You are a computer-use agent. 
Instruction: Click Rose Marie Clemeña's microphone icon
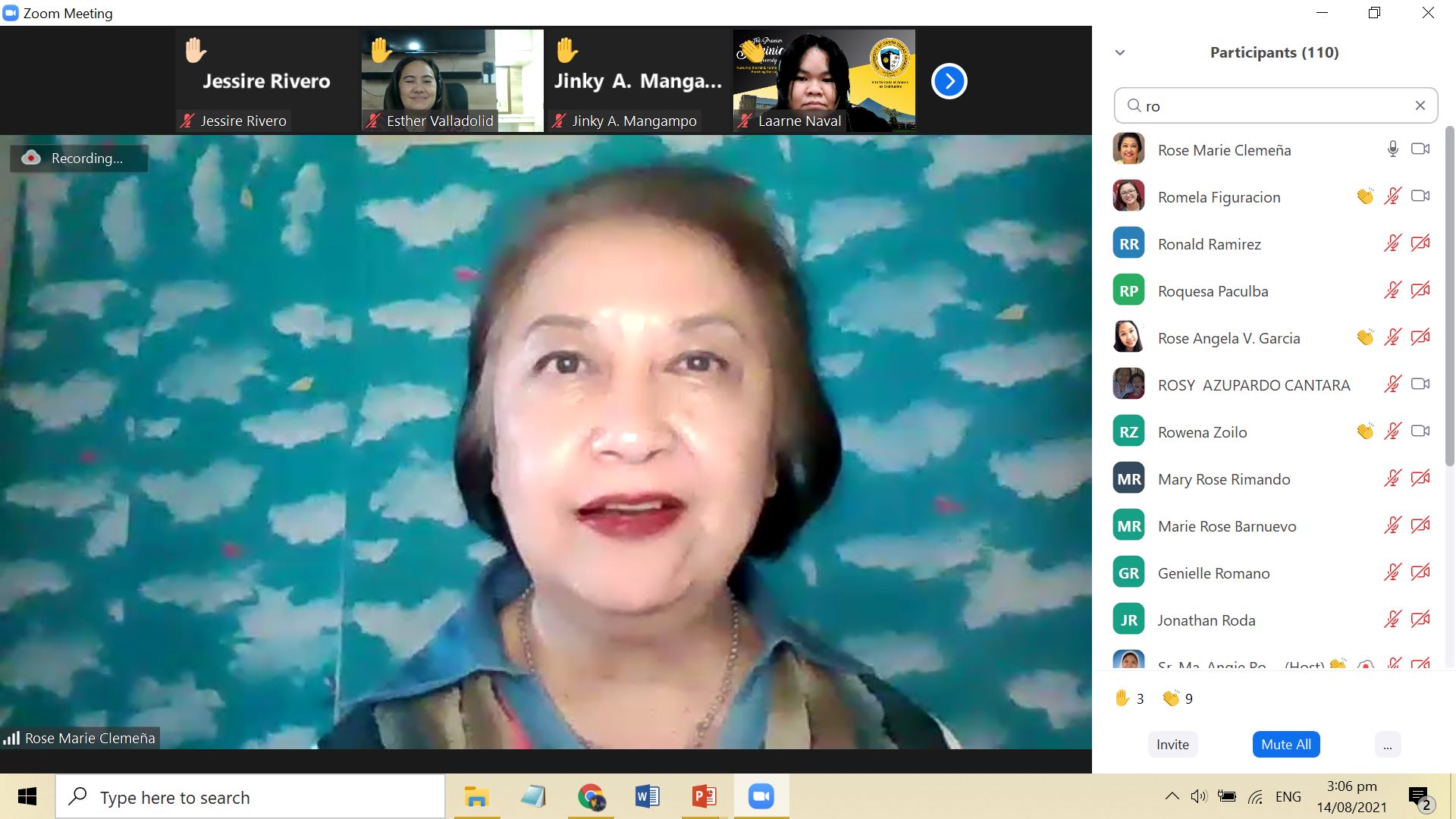1392,149
